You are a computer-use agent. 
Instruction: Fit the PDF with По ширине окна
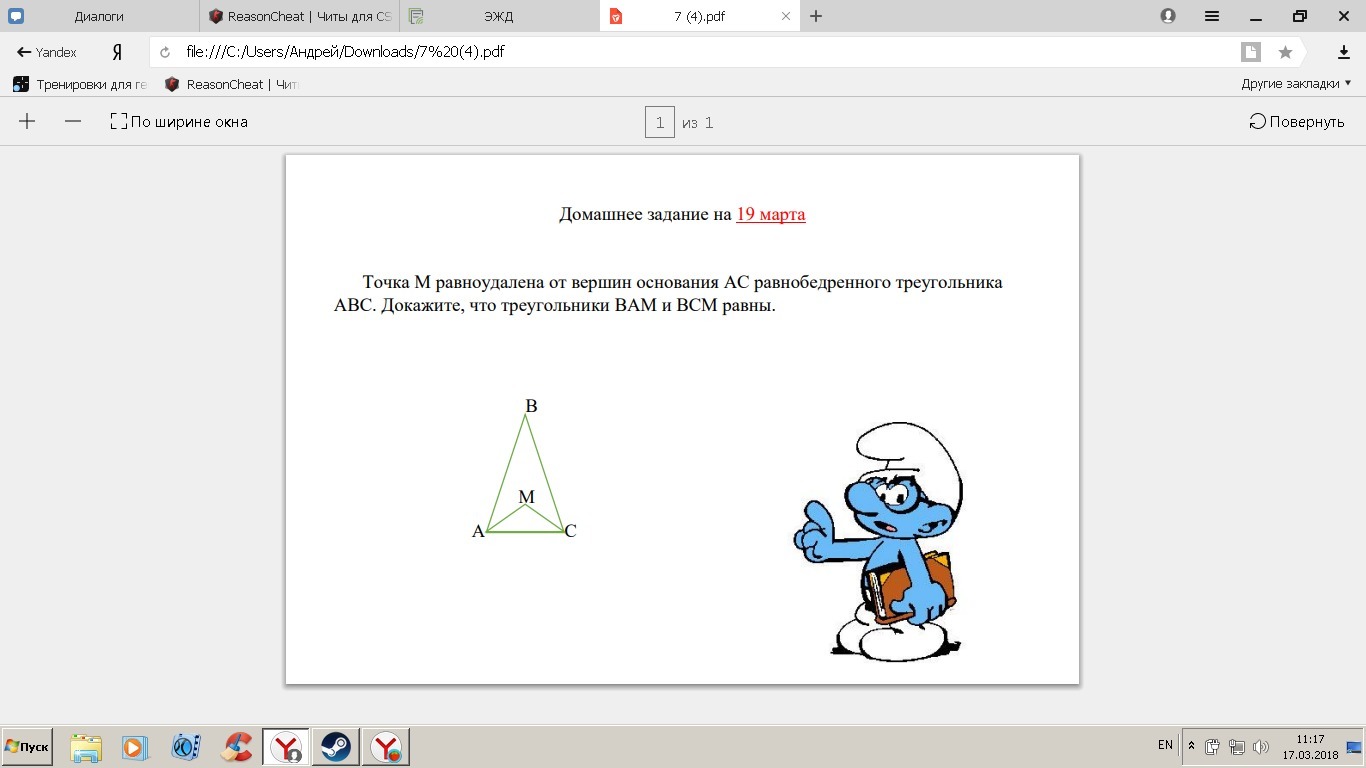point(179,122)
